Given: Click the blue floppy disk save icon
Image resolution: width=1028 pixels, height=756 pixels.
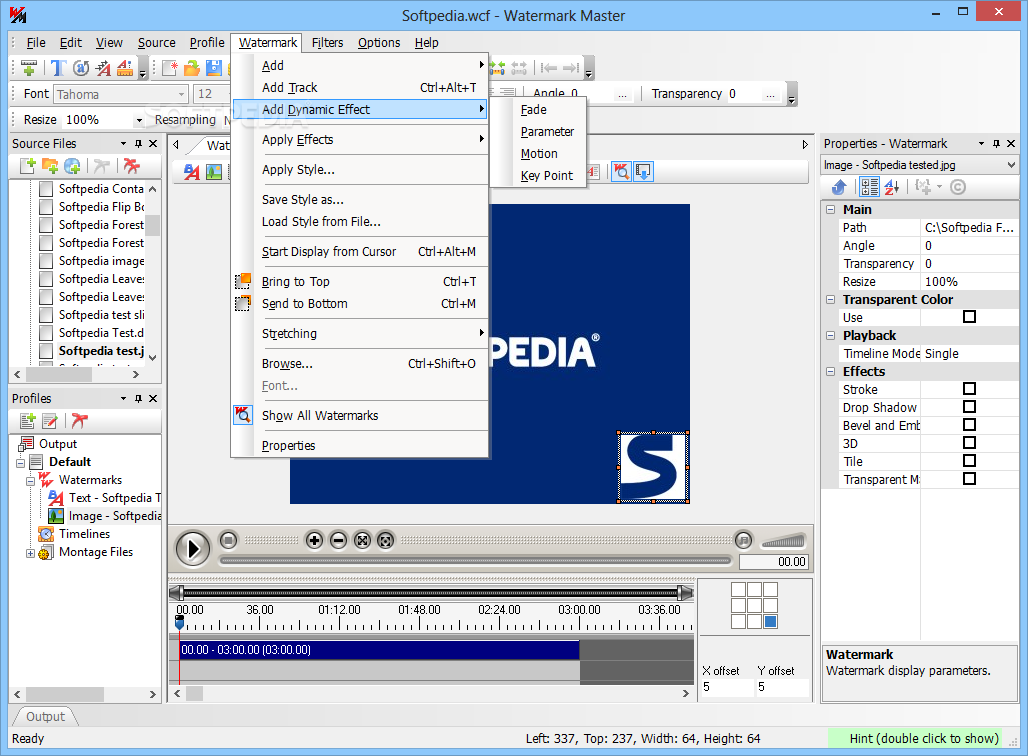Looking at the screenshot, I should [214, 68].
